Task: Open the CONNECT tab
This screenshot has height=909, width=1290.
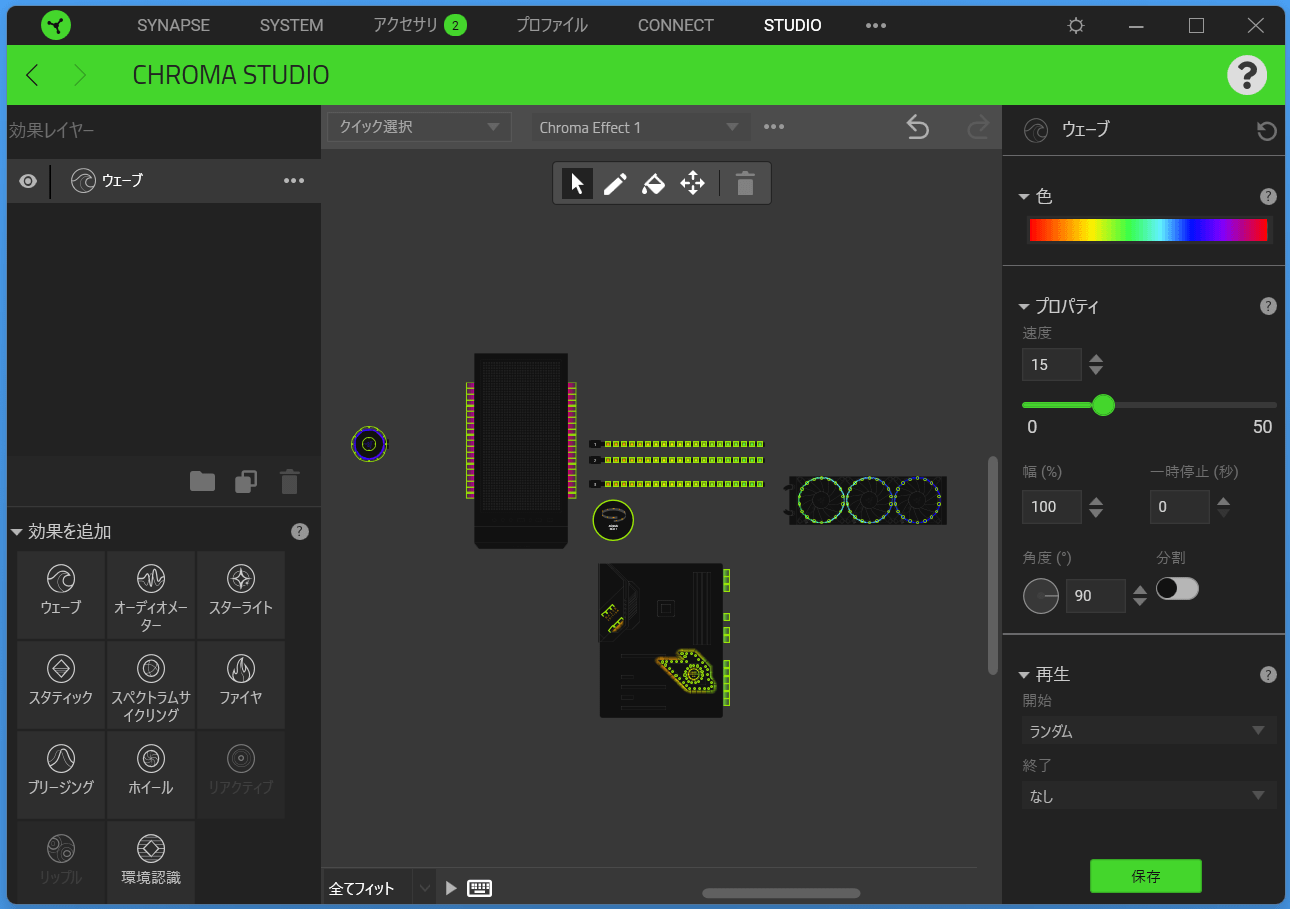Action: coord(676,25)
